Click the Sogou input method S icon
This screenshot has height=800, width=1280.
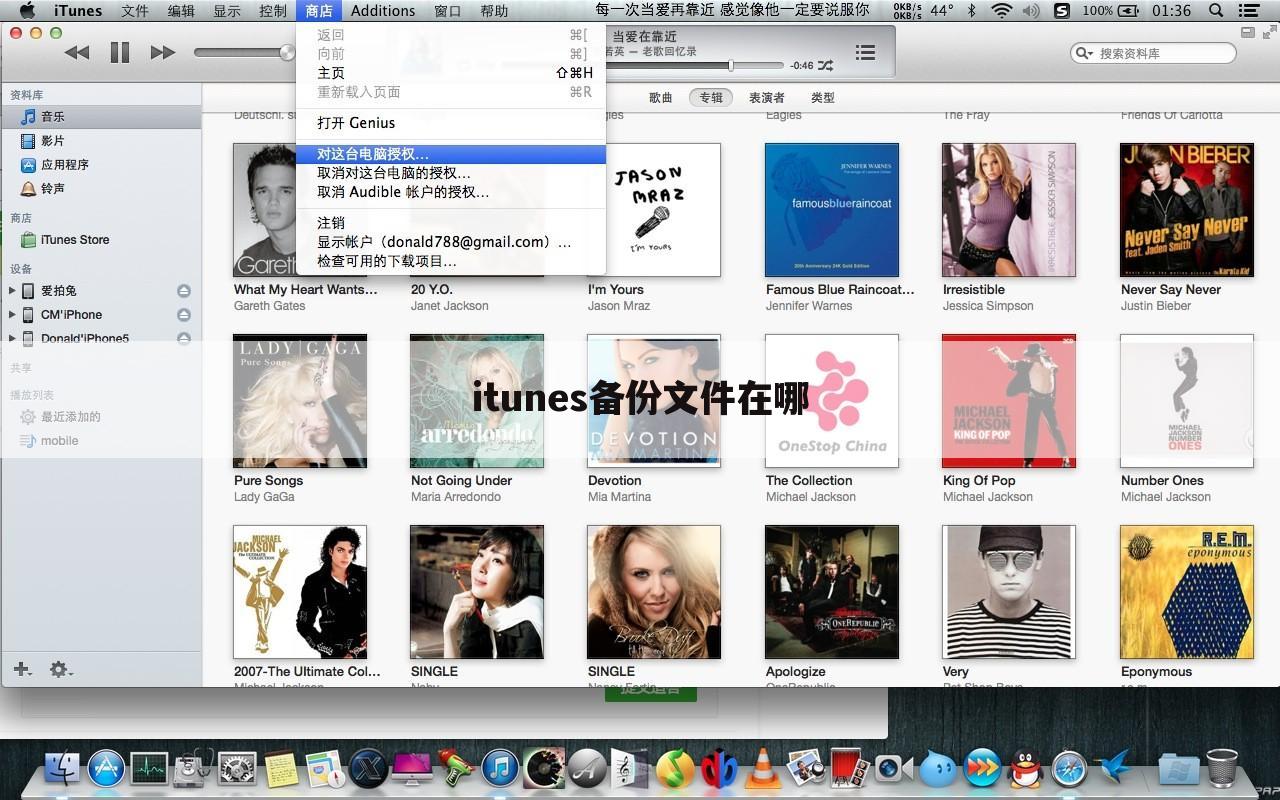1062,10
